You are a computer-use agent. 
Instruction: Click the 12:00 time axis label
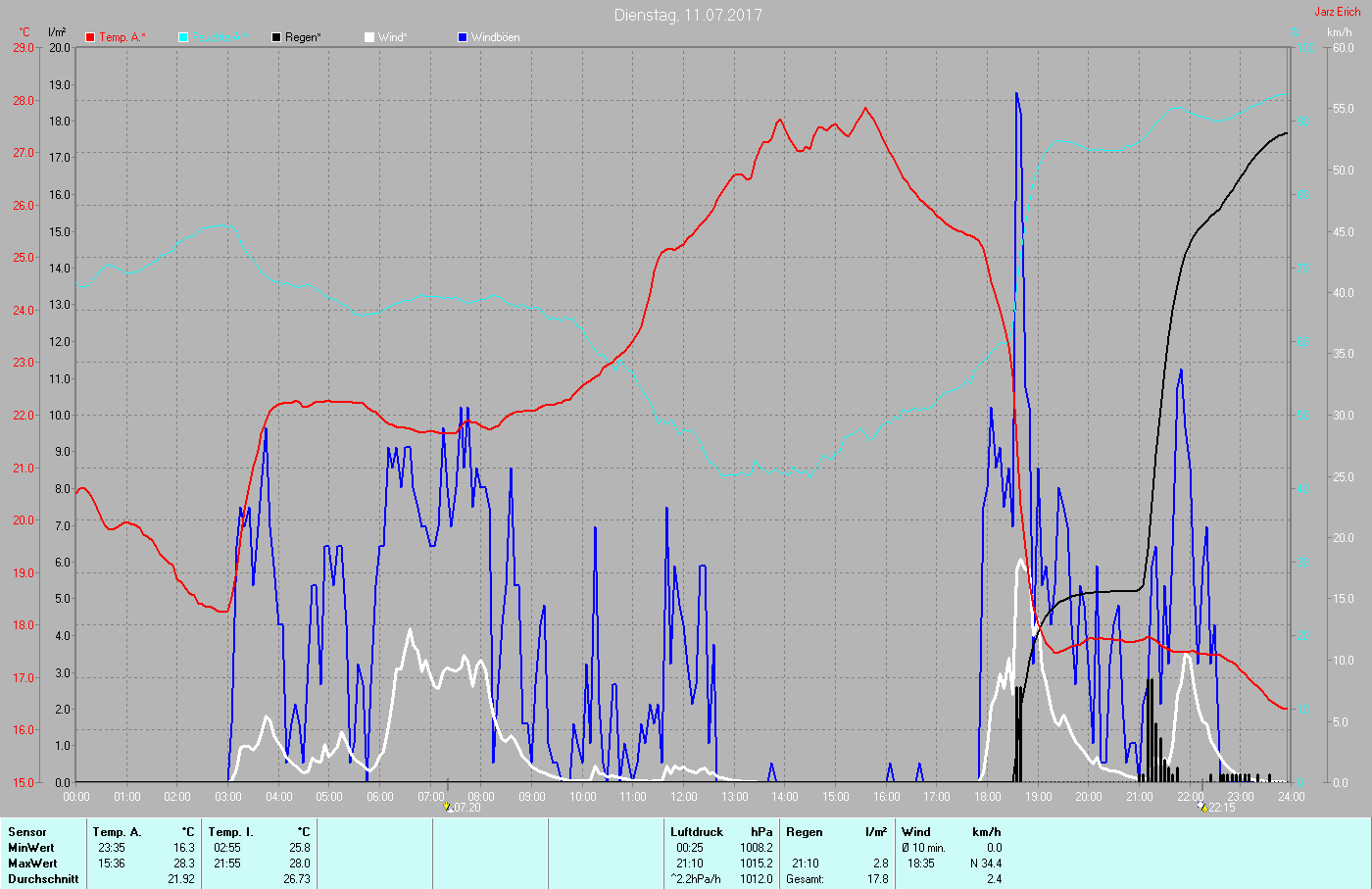(683, 797)
